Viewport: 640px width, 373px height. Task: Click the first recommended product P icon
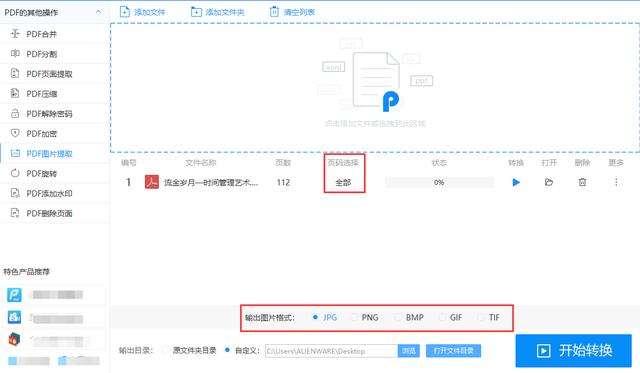[14, 294]
